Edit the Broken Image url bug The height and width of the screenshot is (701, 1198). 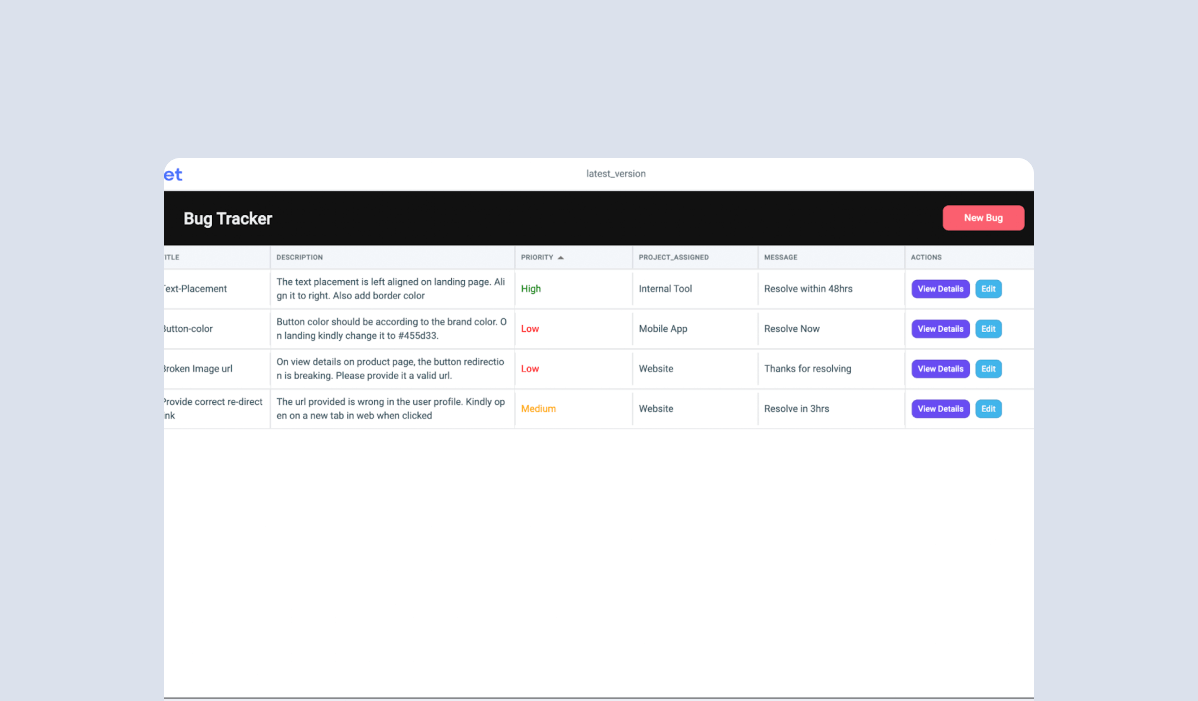[x=988, y=368]
